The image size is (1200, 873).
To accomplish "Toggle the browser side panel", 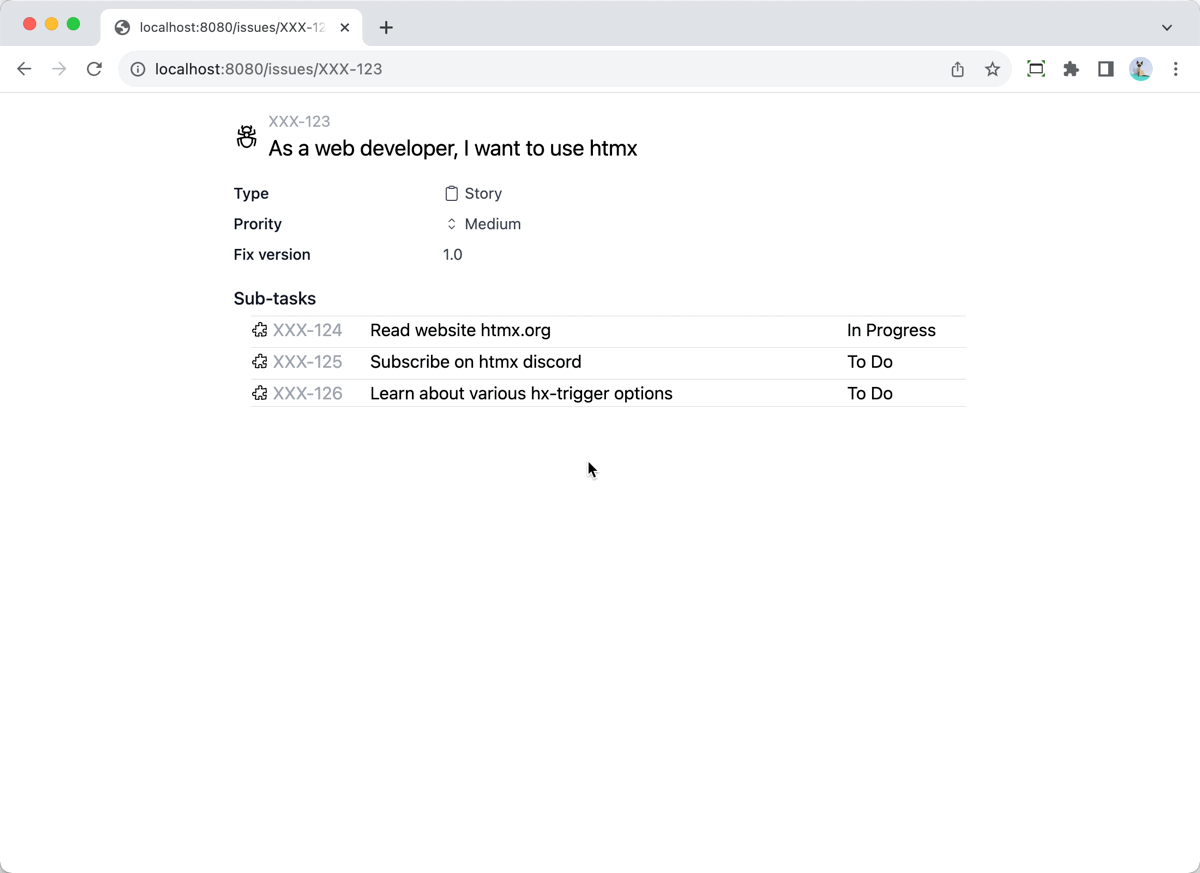I will [x=1106, y=69].
